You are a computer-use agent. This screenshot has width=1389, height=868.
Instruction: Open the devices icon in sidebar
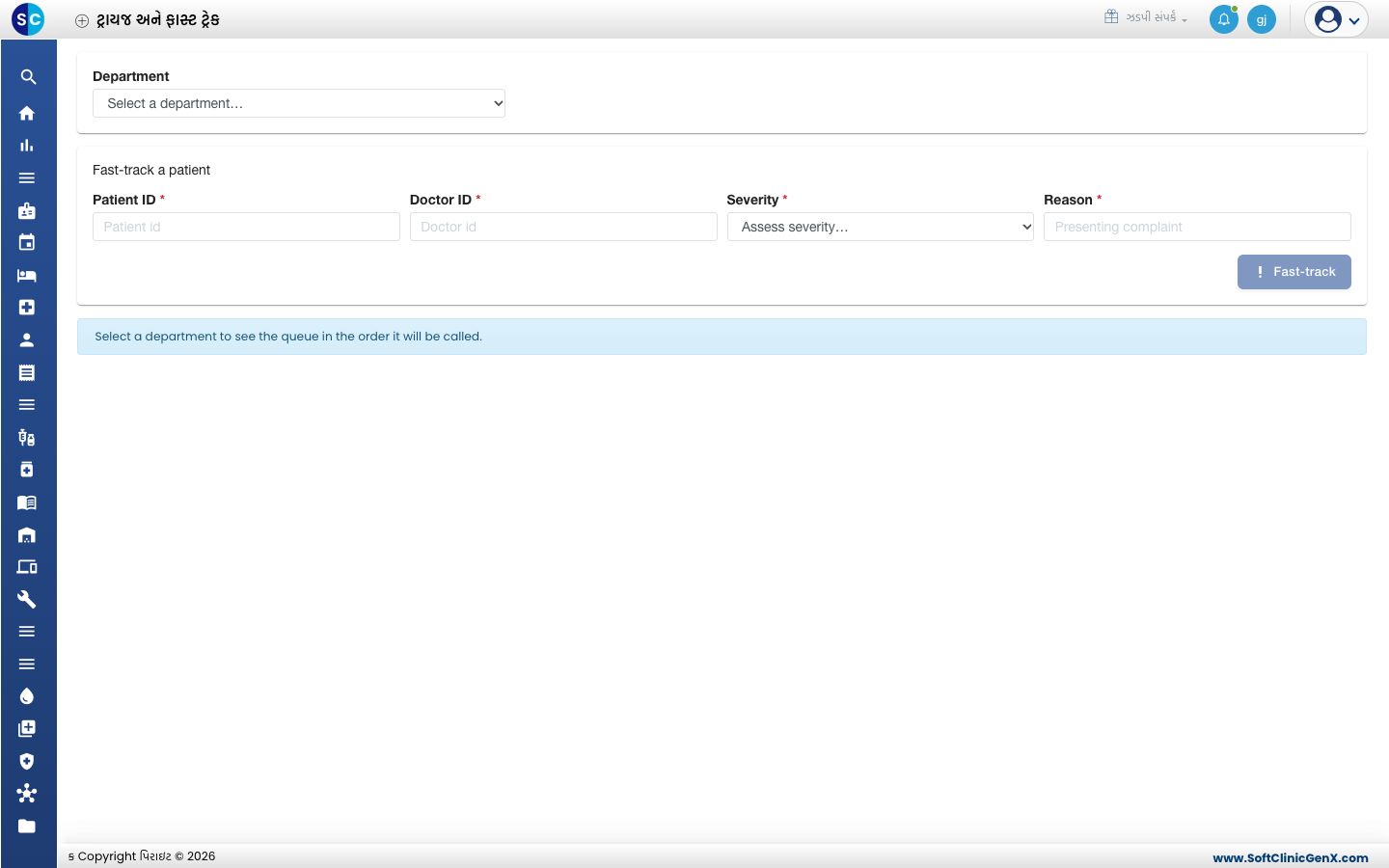(x=27, y=567)
